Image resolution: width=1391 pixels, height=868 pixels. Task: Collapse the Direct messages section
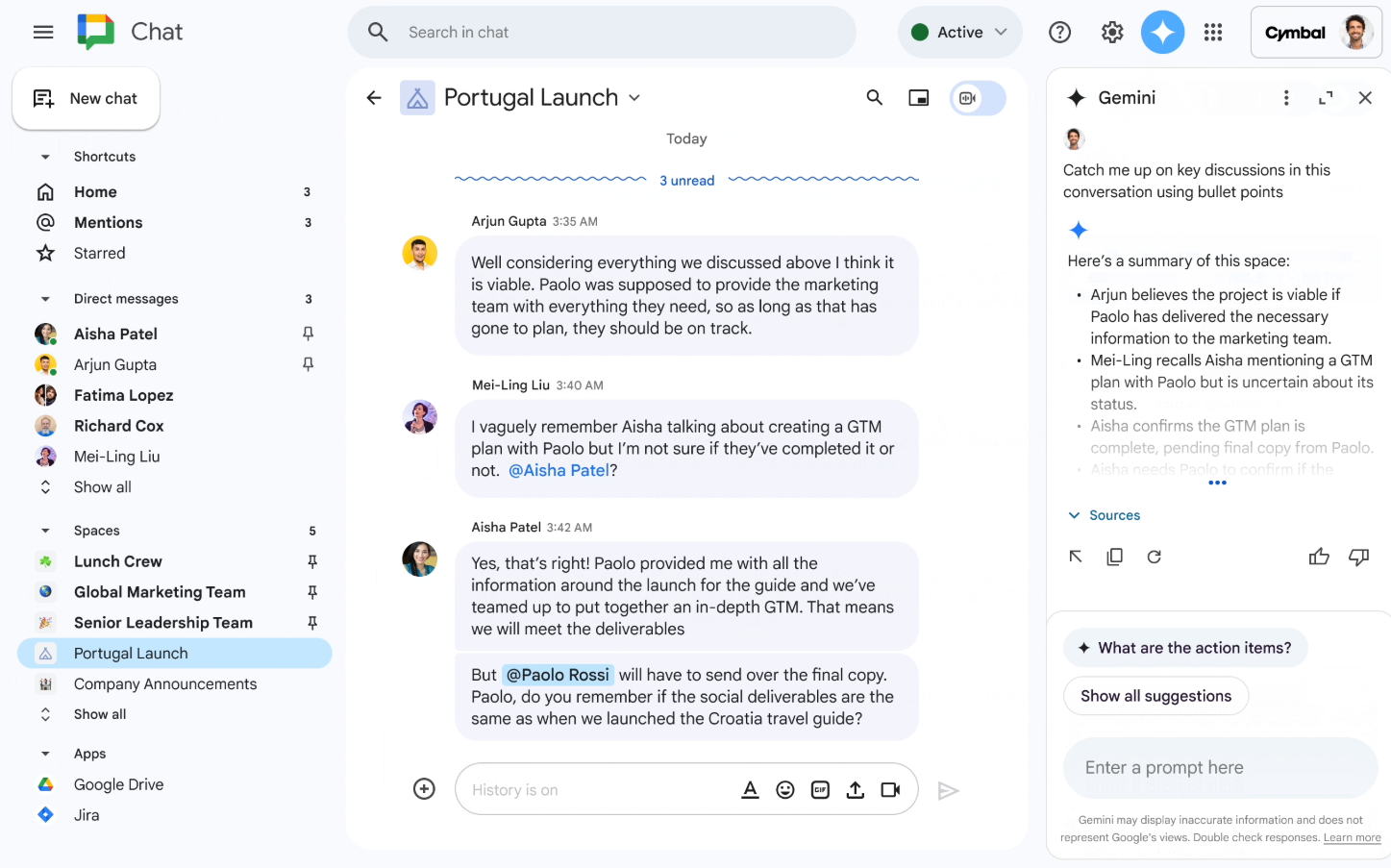[x=45, y=299]
